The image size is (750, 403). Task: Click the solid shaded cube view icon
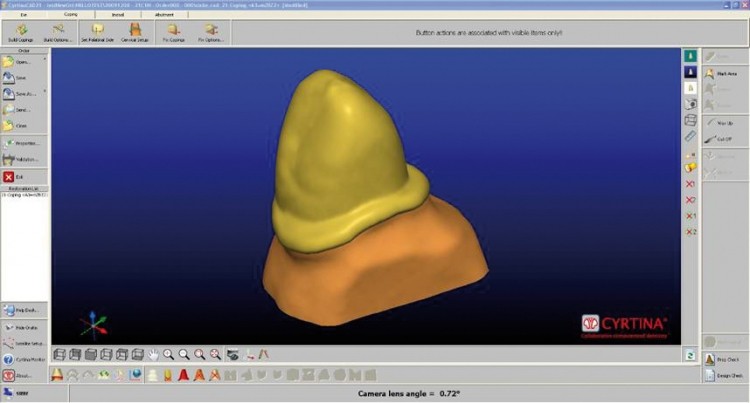point(91,354)
